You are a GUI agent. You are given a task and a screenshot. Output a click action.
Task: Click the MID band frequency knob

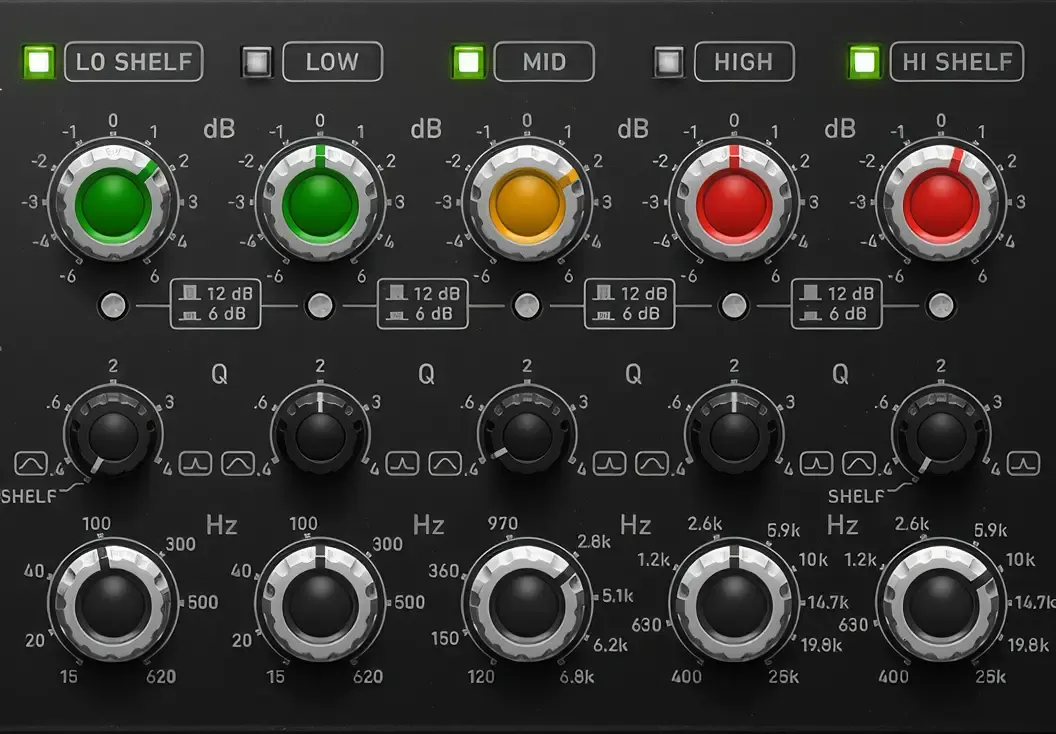527,603
